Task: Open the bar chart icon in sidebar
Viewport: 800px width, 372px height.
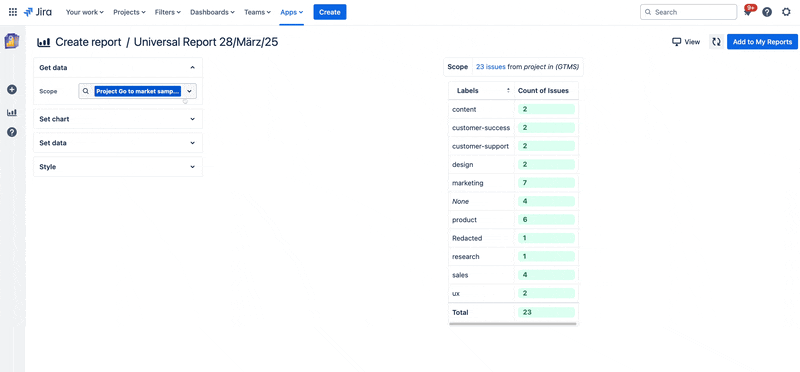Action: (12, 112)
